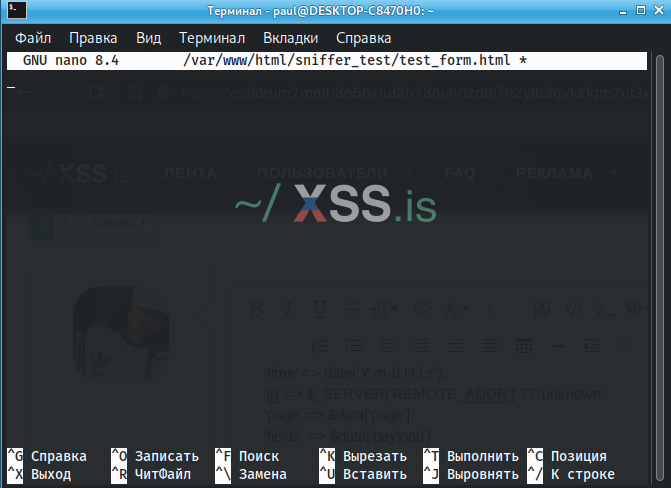
Task: Click the terminal icon in the title bar
Action: pos(17,10)
